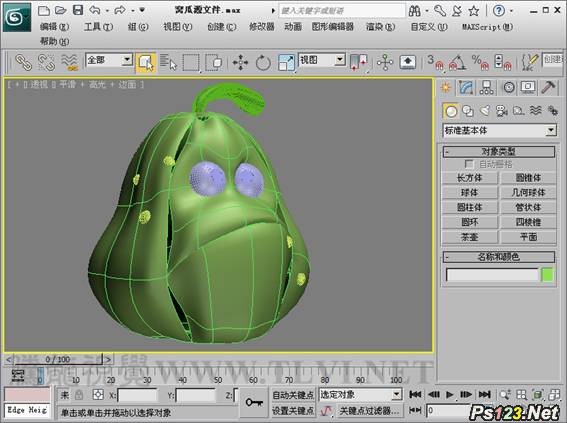Click the 0/100 time slider
This screenshot has height=423, width=567.
[58, 360]
